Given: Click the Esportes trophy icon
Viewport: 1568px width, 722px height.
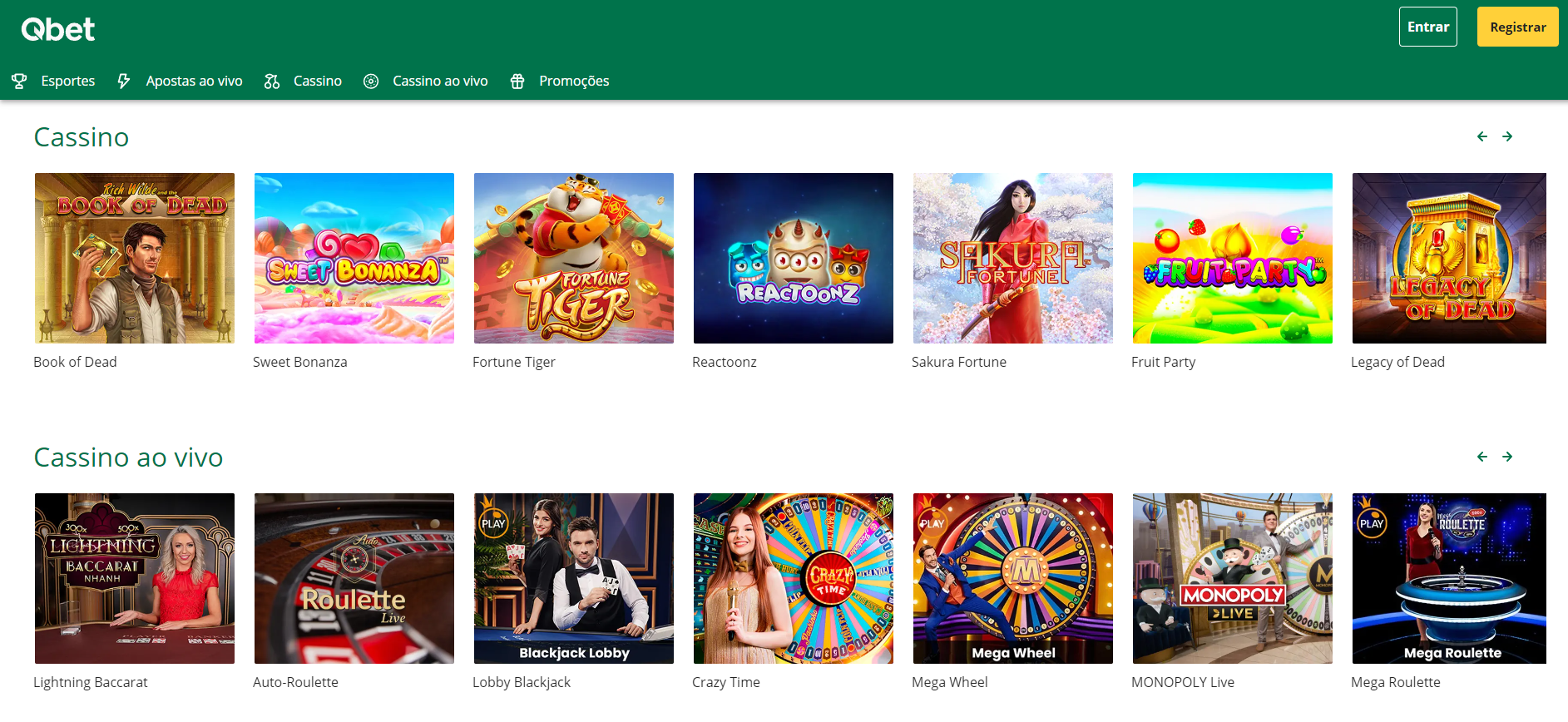Looking at the screenshot, I should [x=19, y=81].
